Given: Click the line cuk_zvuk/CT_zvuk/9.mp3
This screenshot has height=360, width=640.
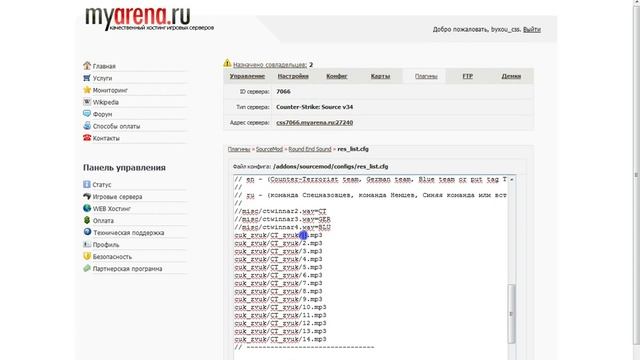Looking at the screenshot, I should 278,299.
